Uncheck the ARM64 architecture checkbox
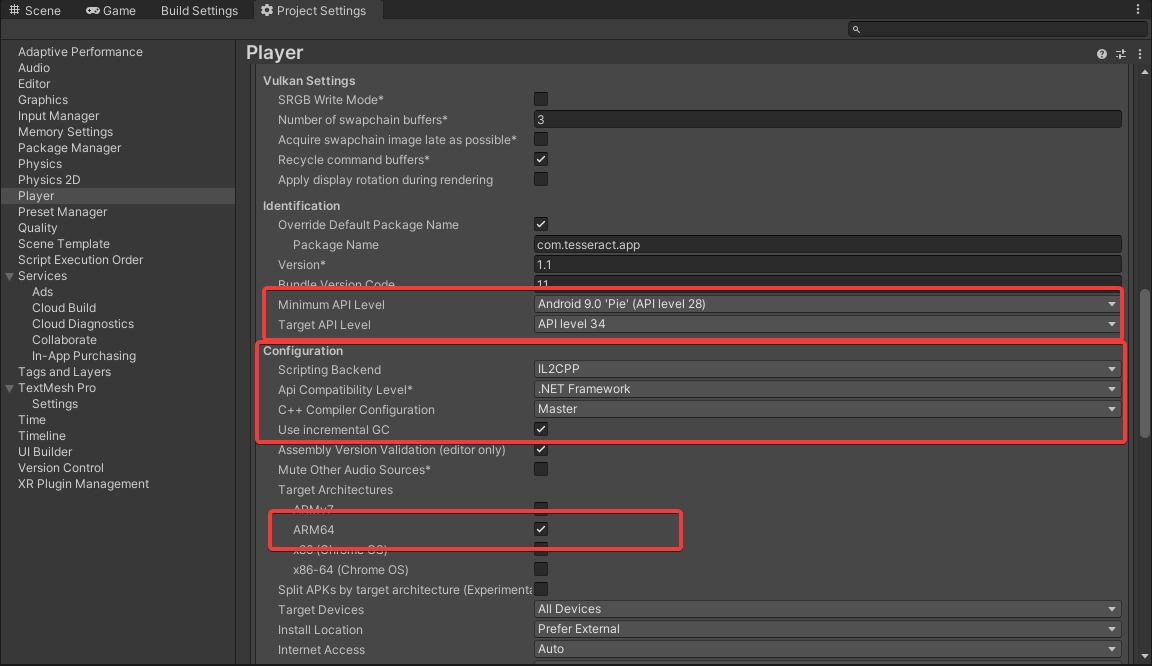 click(x=541, y=529)
